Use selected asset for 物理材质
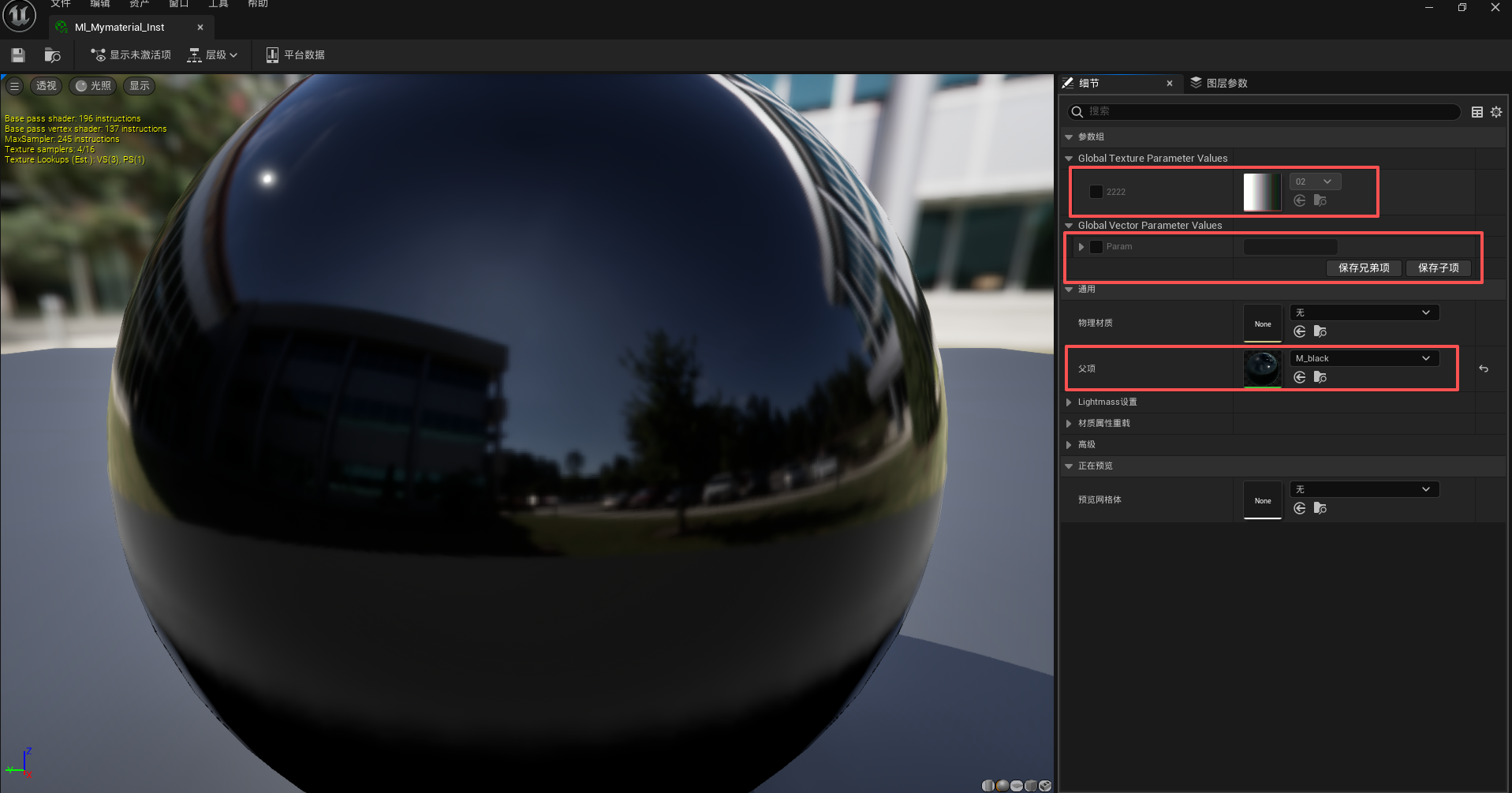The width and height of the screenshot is (1512, 793). coord(1300,332)
